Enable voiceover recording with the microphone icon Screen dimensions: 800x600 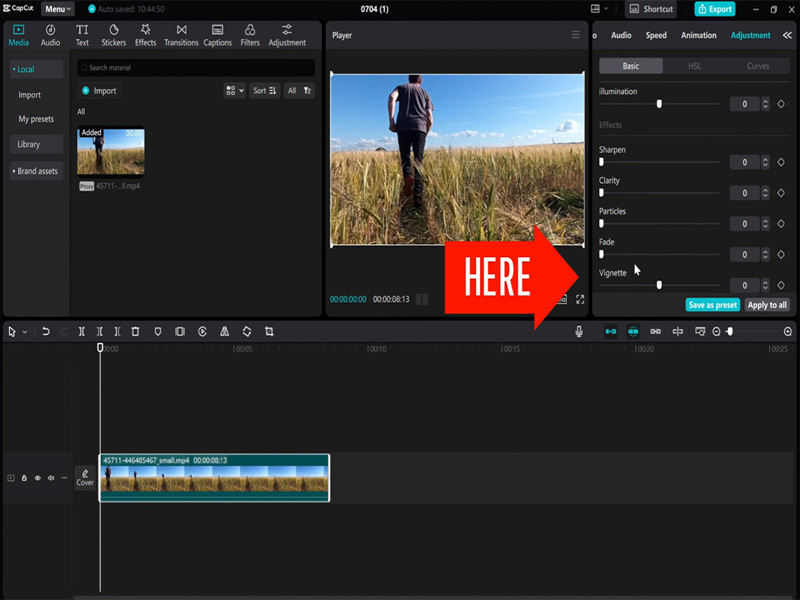click(x=579, y=331)
